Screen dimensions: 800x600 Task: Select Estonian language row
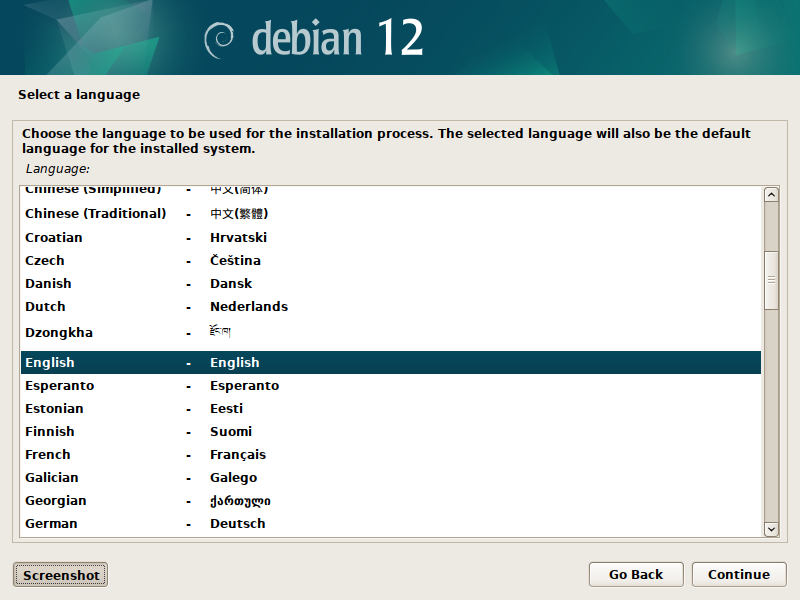pyautogui.click(x=391, y=408)
